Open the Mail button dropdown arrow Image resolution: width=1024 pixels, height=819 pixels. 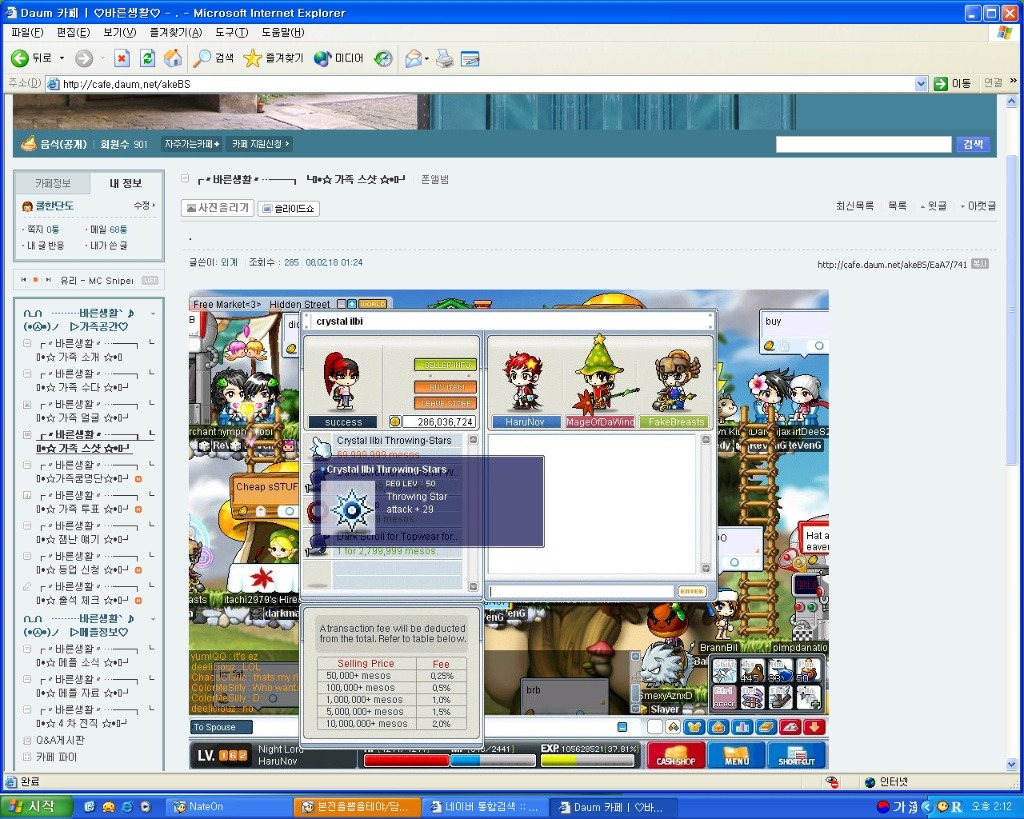pyautogui.click(x=426, y=58)
